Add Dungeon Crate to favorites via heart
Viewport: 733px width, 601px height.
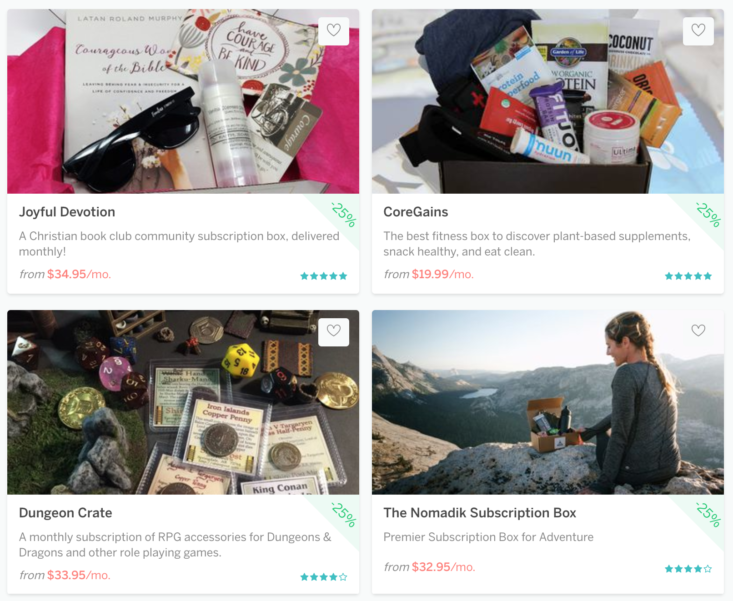[333, 332]
